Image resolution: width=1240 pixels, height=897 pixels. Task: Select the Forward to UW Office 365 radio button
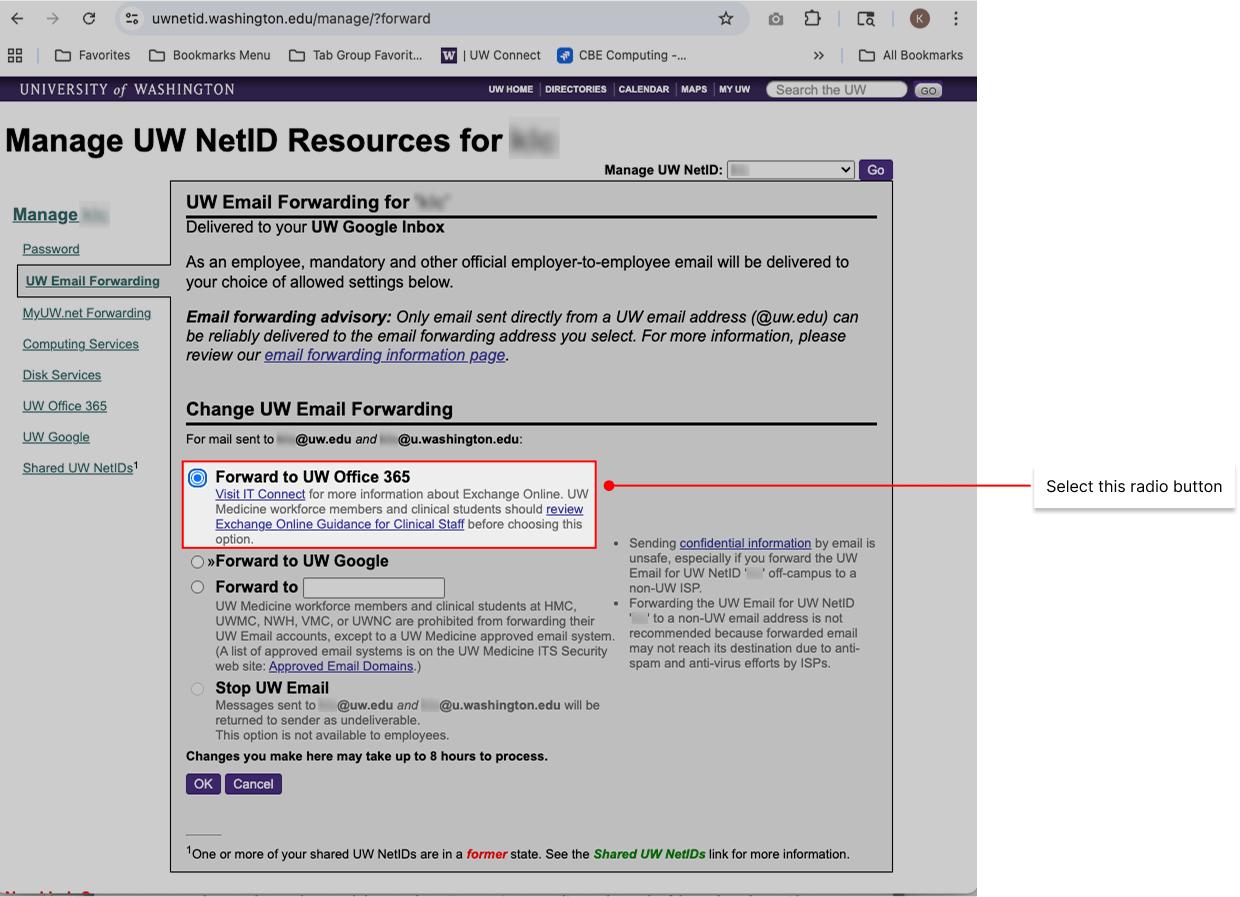click(x=198, y=478)
